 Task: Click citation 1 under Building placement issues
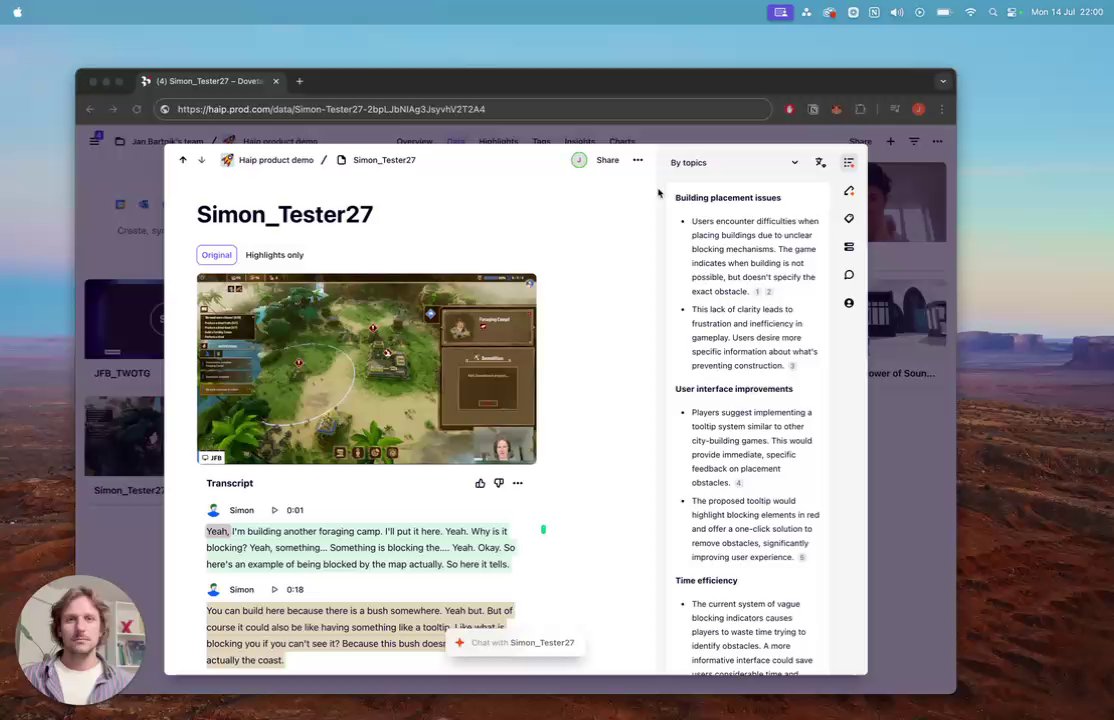[757, 292]
